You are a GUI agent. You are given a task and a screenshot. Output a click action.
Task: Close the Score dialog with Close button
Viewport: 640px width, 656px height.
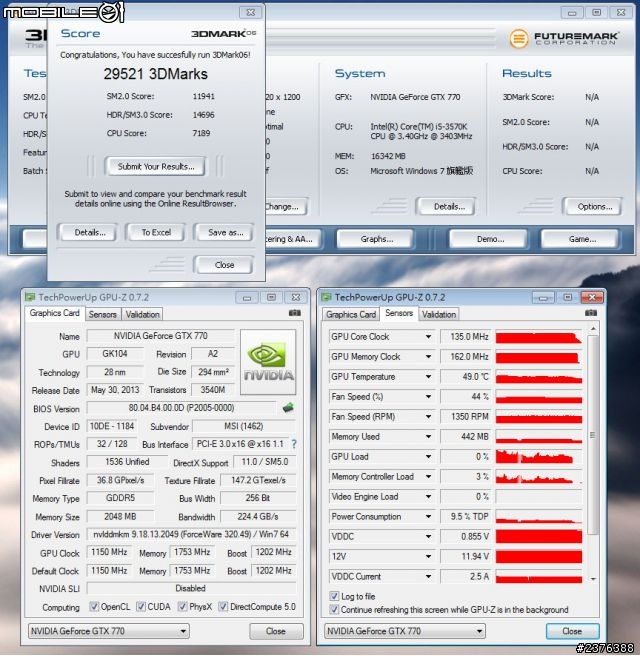tap(224, 265)
